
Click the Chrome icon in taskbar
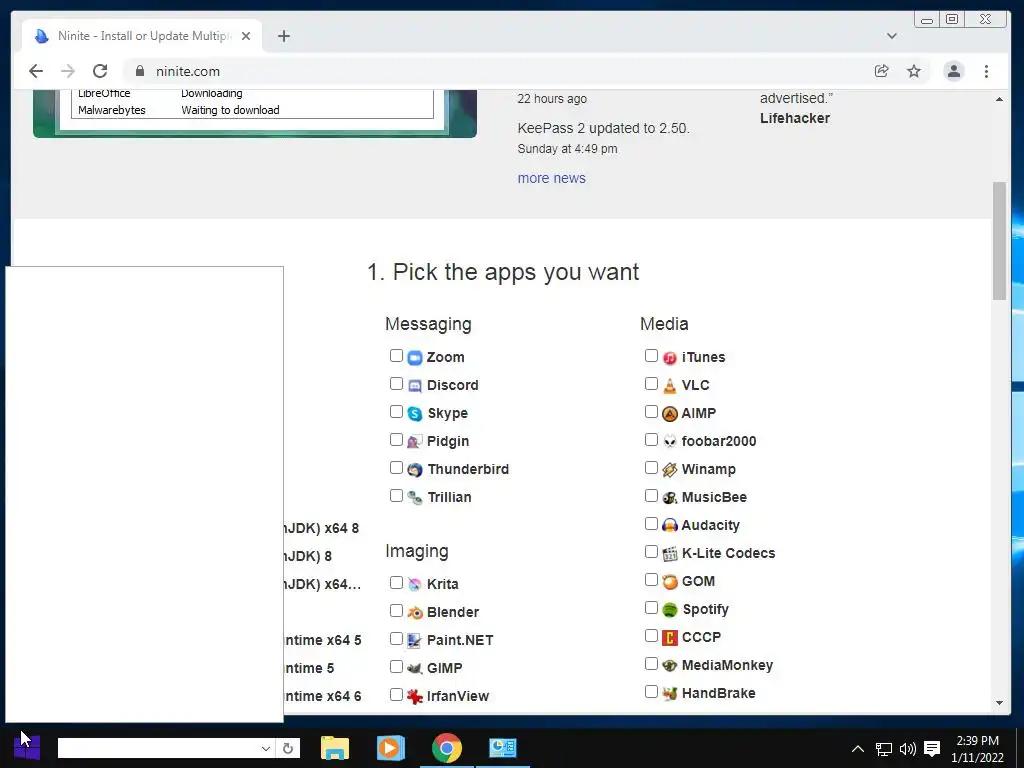click(x=447, y=748)
